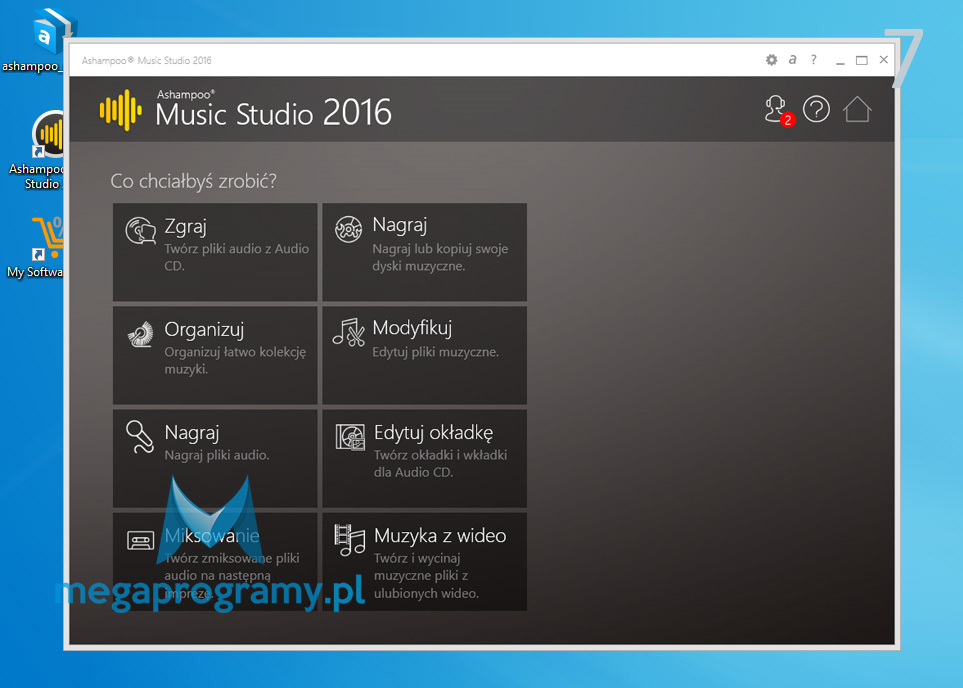Image resolution: width=963 pixels, height=688 pixels.
Task: Click the "Co chciałbyś zrobić?" heading
Action: point(193,181)
